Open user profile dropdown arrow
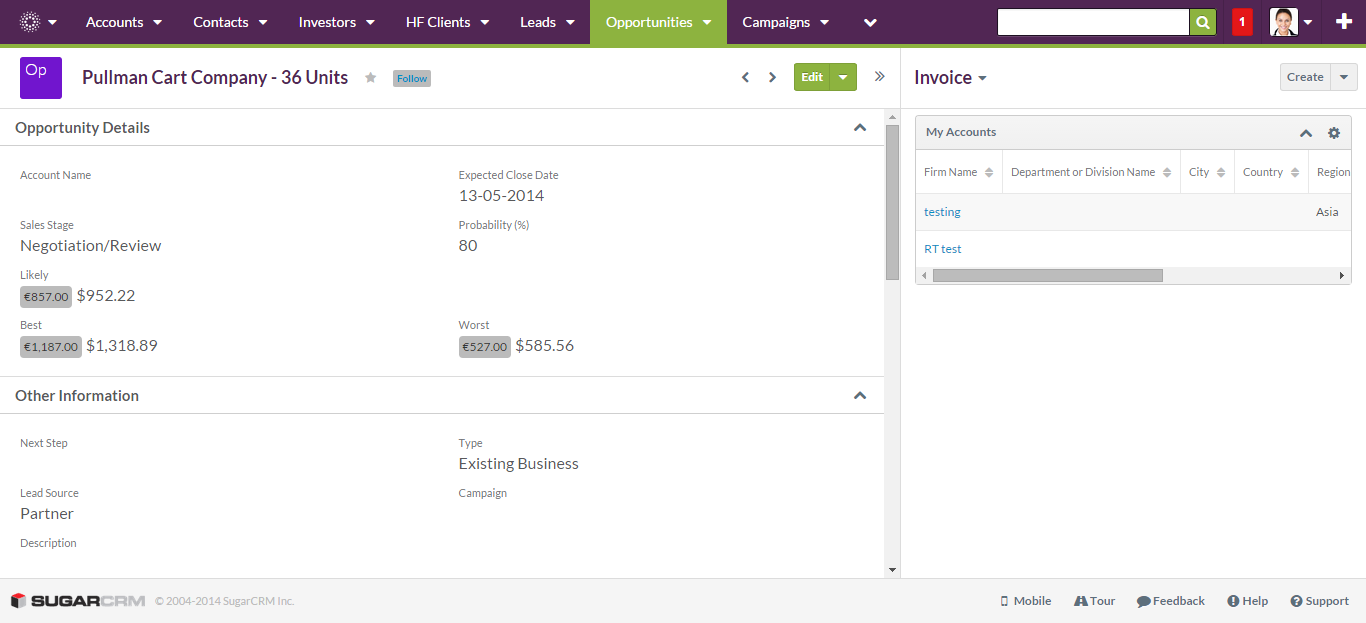Screen dimensions: 1366x623 (x=1308, y=22)
